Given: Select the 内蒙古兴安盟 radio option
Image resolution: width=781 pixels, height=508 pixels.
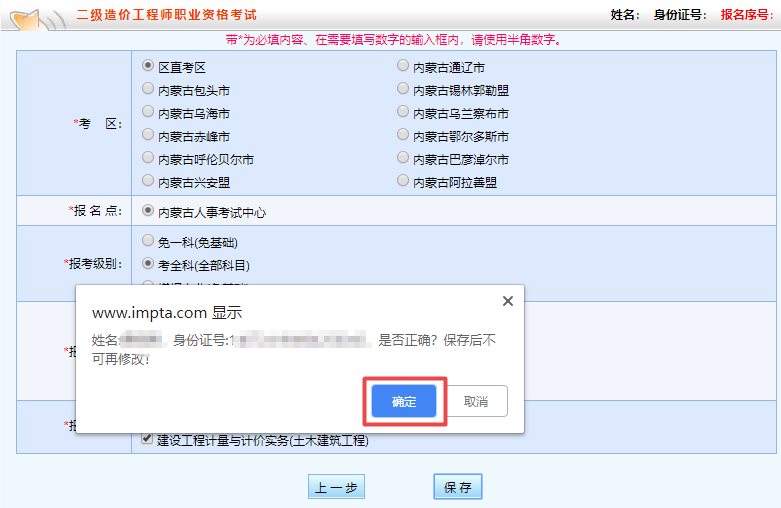Looking at the screenshot, I should 149,181.
